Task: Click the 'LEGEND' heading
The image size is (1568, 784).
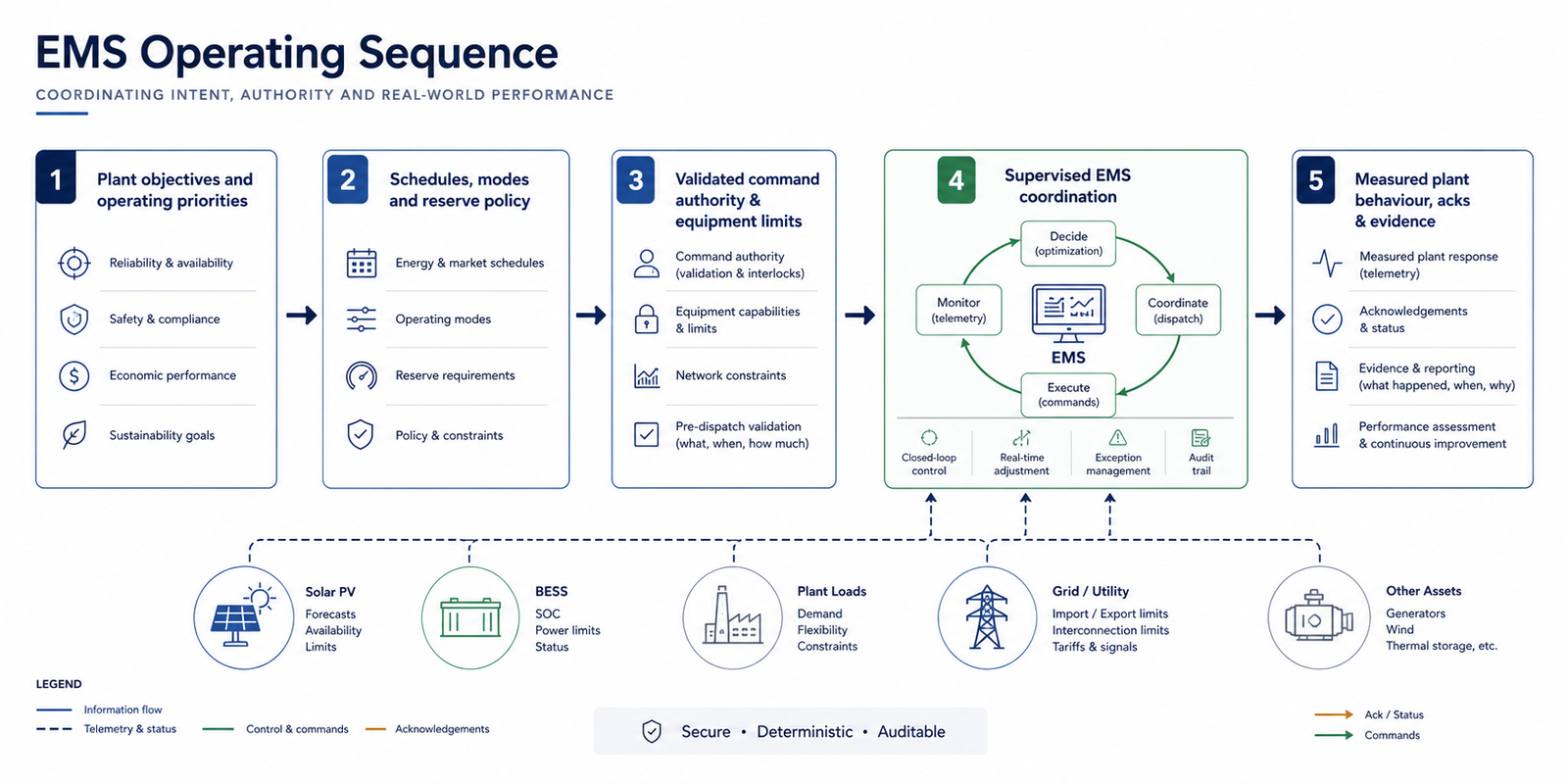Action: [59, 684]
